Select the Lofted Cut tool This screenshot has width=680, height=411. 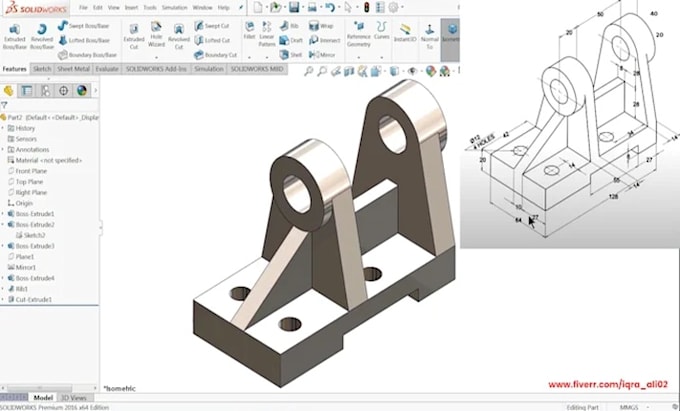[212, 40]
